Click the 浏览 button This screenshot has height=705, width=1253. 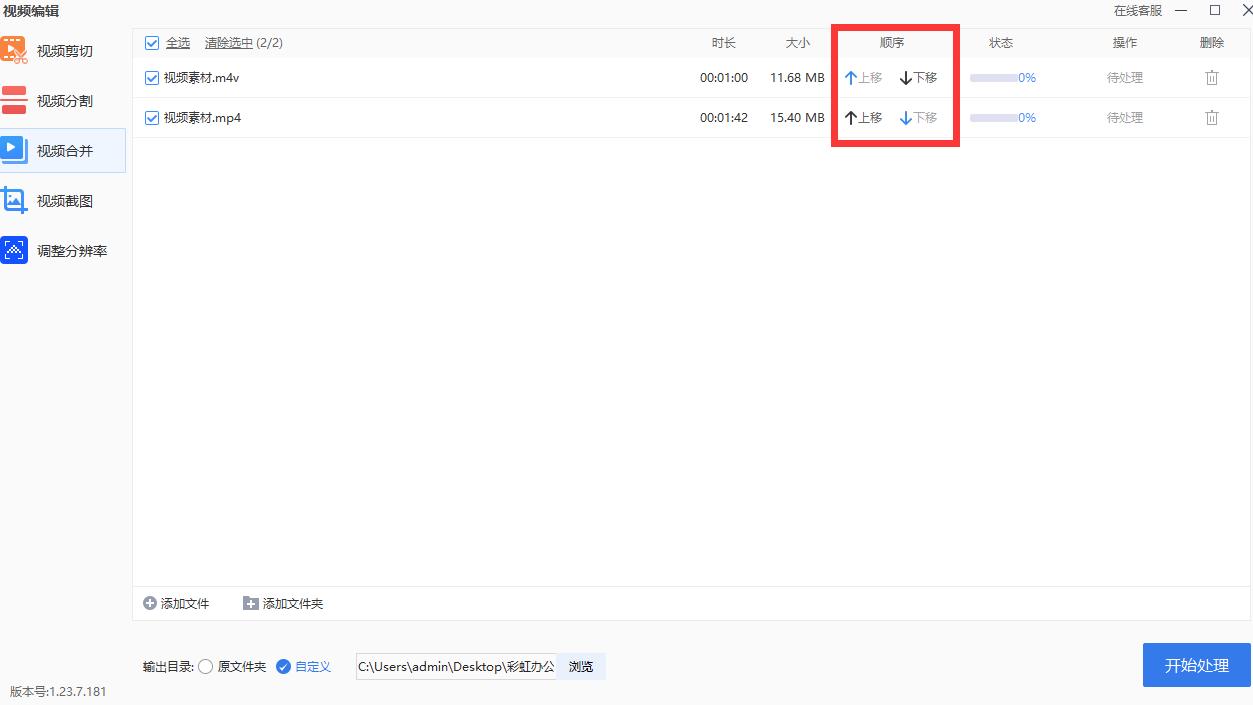point(581,666)
